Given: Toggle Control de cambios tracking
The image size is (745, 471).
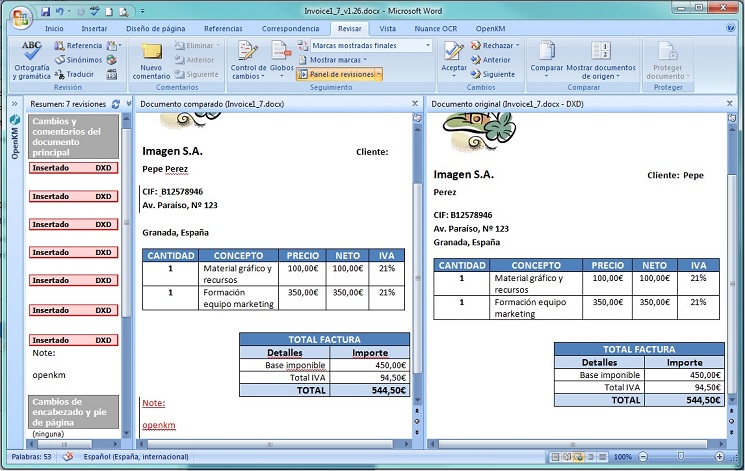Looking at the screenshot, I should [248, 60].
